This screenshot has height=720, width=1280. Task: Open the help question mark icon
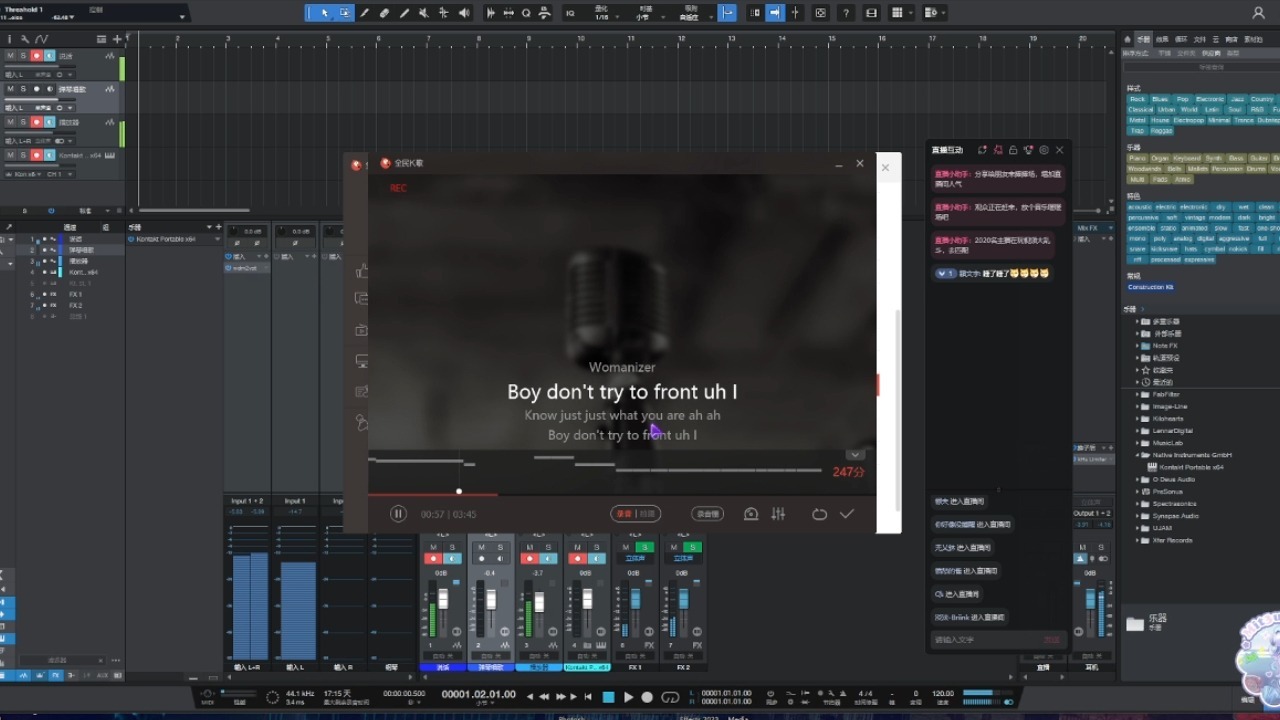tap(847, 13)
